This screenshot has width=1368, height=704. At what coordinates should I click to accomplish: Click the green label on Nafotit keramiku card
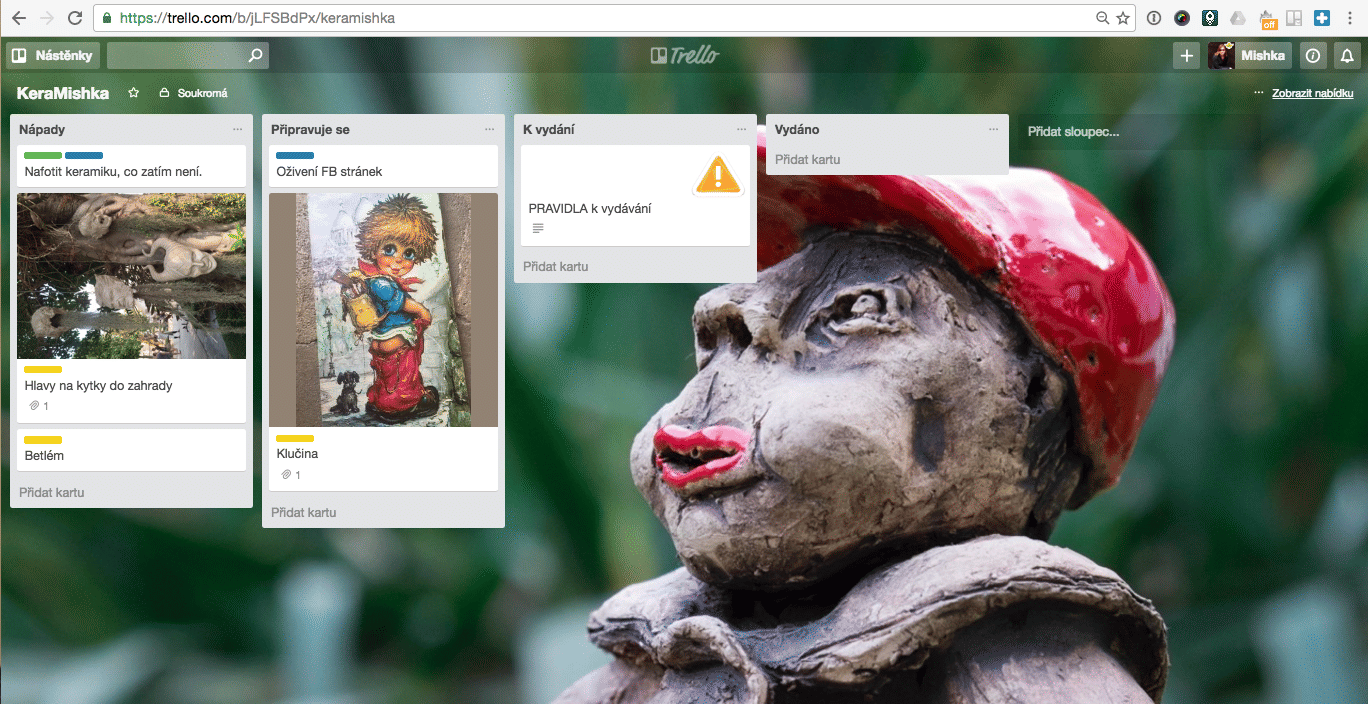pyautogui.click(x=43, y=156)
